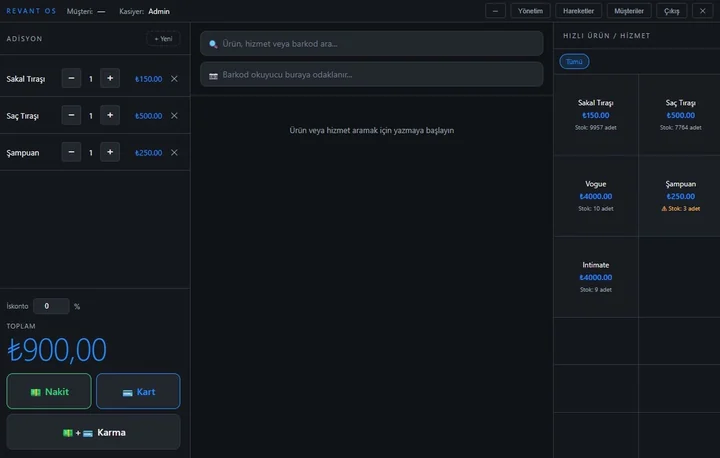Open the Yönetim management menu

(x=530, y=11)
